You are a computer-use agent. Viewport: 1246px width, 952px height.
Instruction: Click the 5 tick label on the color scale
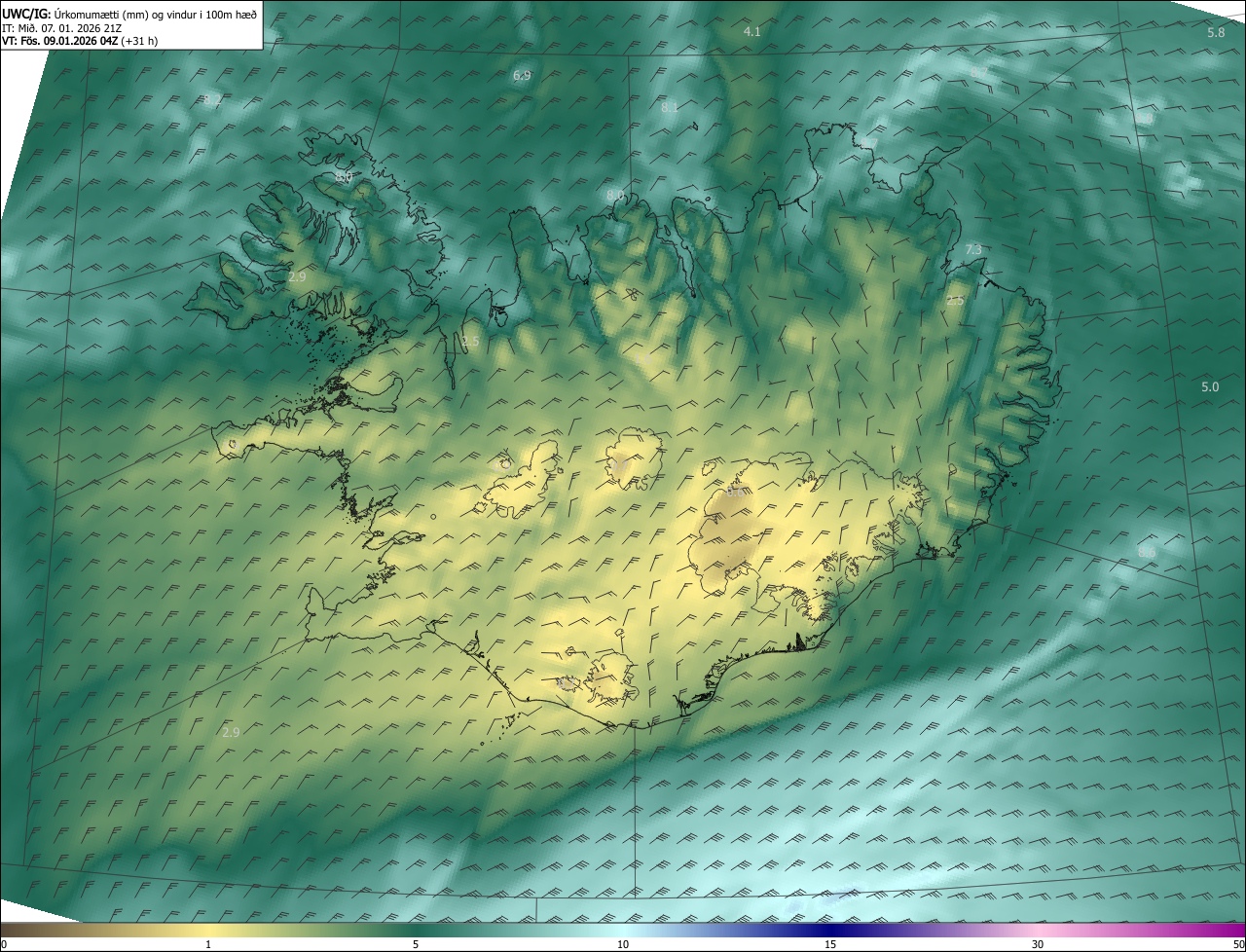416,944
